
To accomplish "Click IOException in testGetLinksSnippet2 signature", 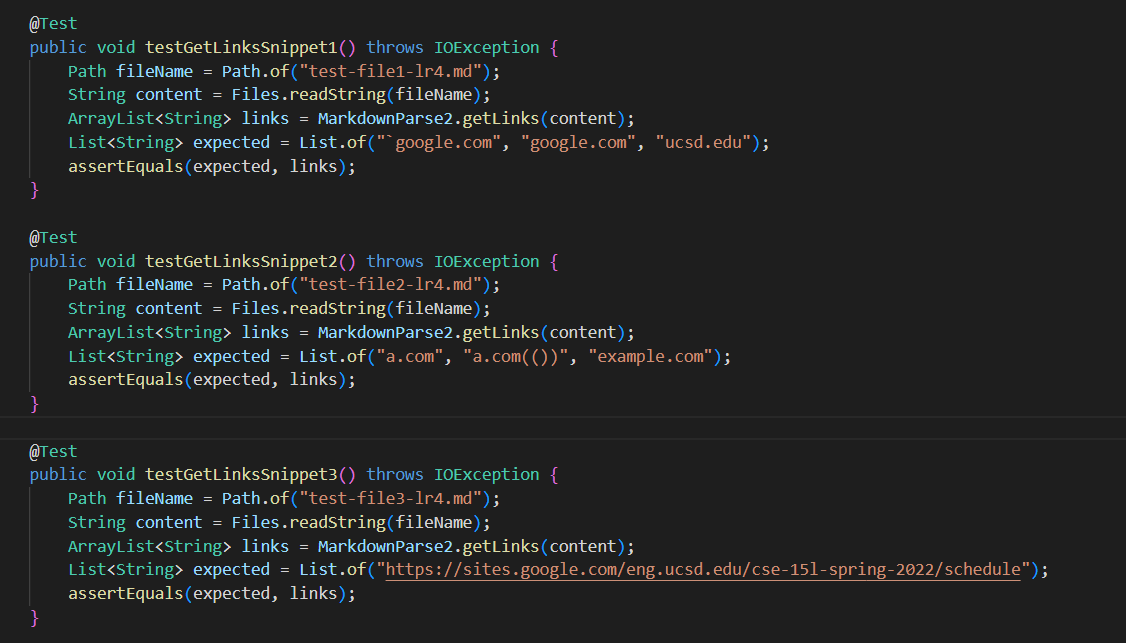I will coord(486,261).
